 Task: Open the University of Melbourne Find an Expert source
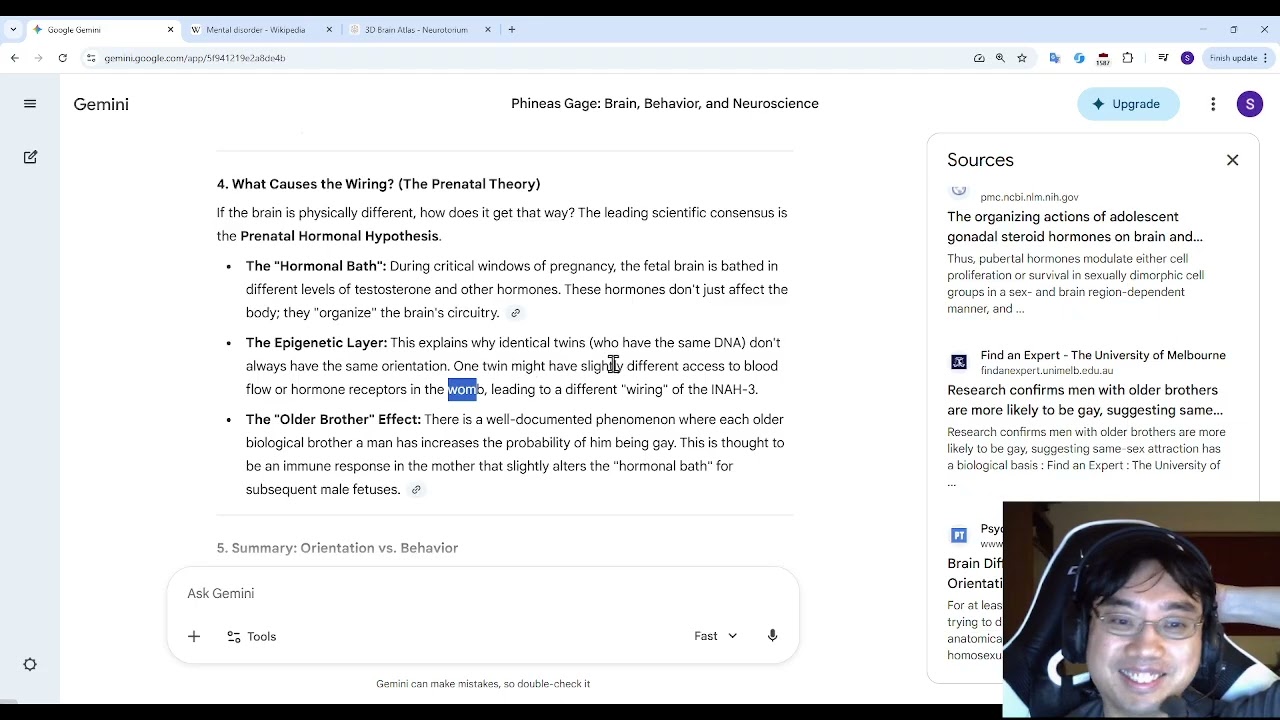point(1103,355)
